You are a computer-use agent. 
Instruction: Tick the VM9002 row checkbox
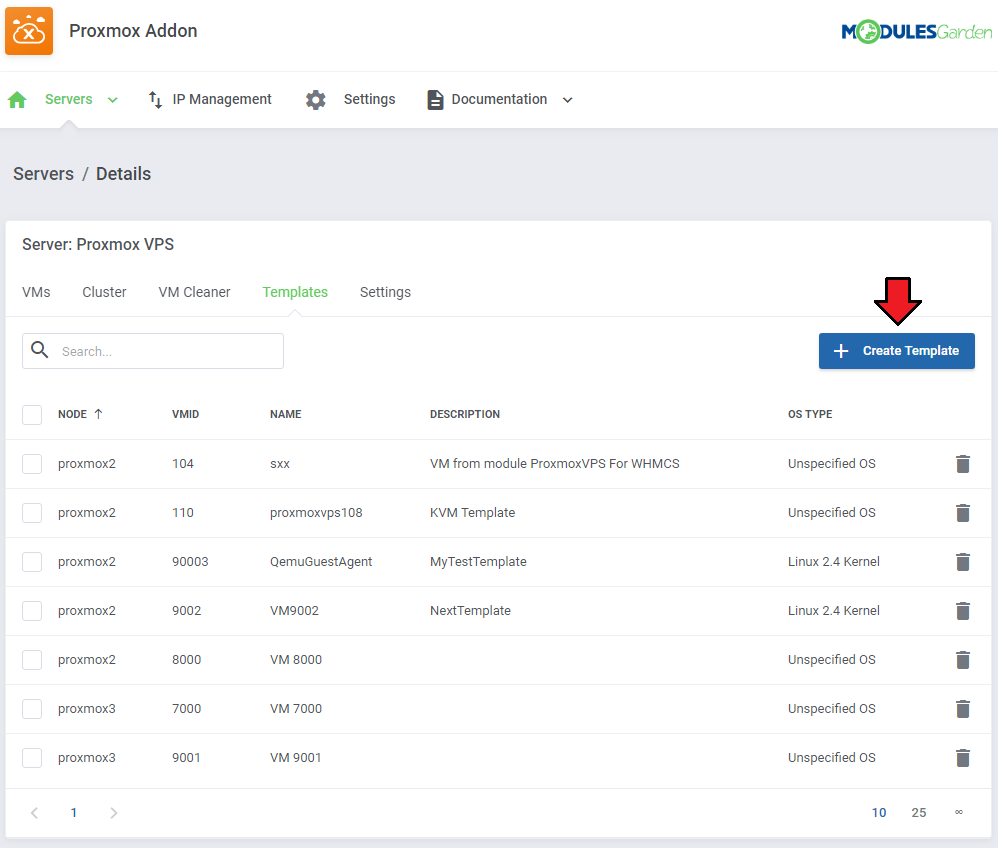32,611
